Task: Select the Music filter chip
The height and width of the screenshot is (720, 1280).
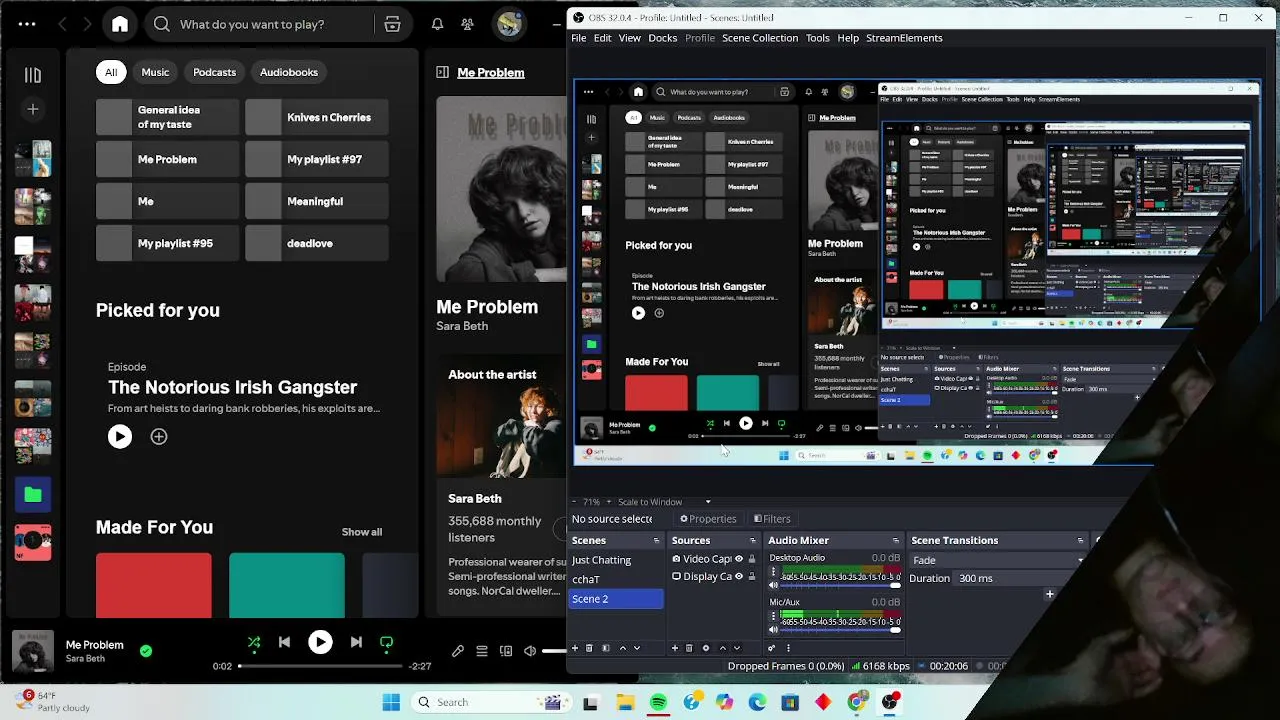Action: 155,72
